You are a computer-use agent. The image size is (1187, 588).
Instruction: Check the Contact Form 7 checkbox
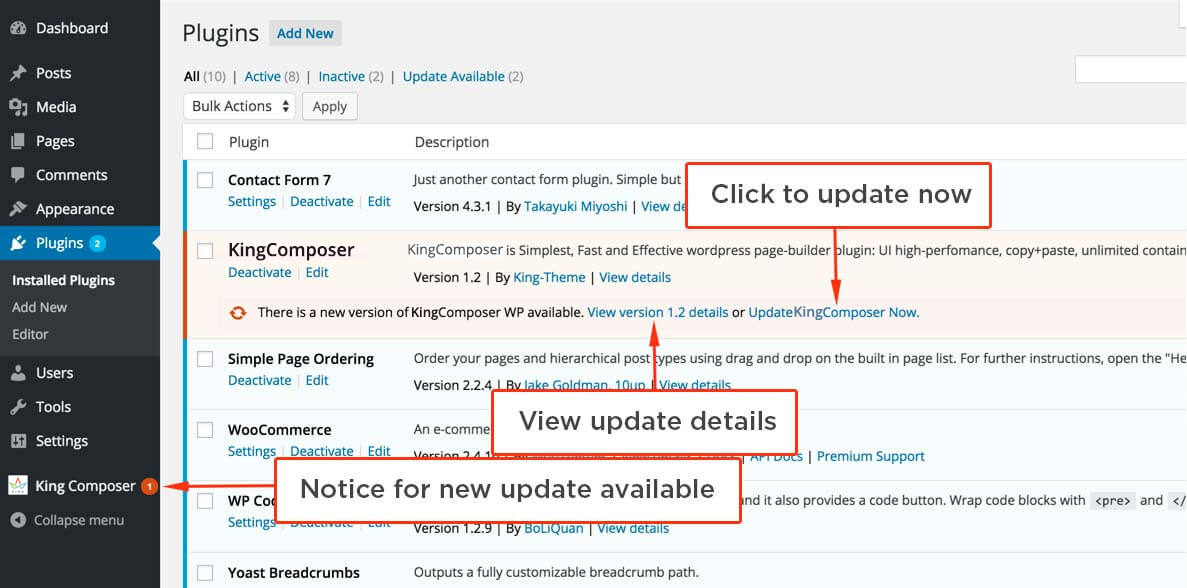205,180
